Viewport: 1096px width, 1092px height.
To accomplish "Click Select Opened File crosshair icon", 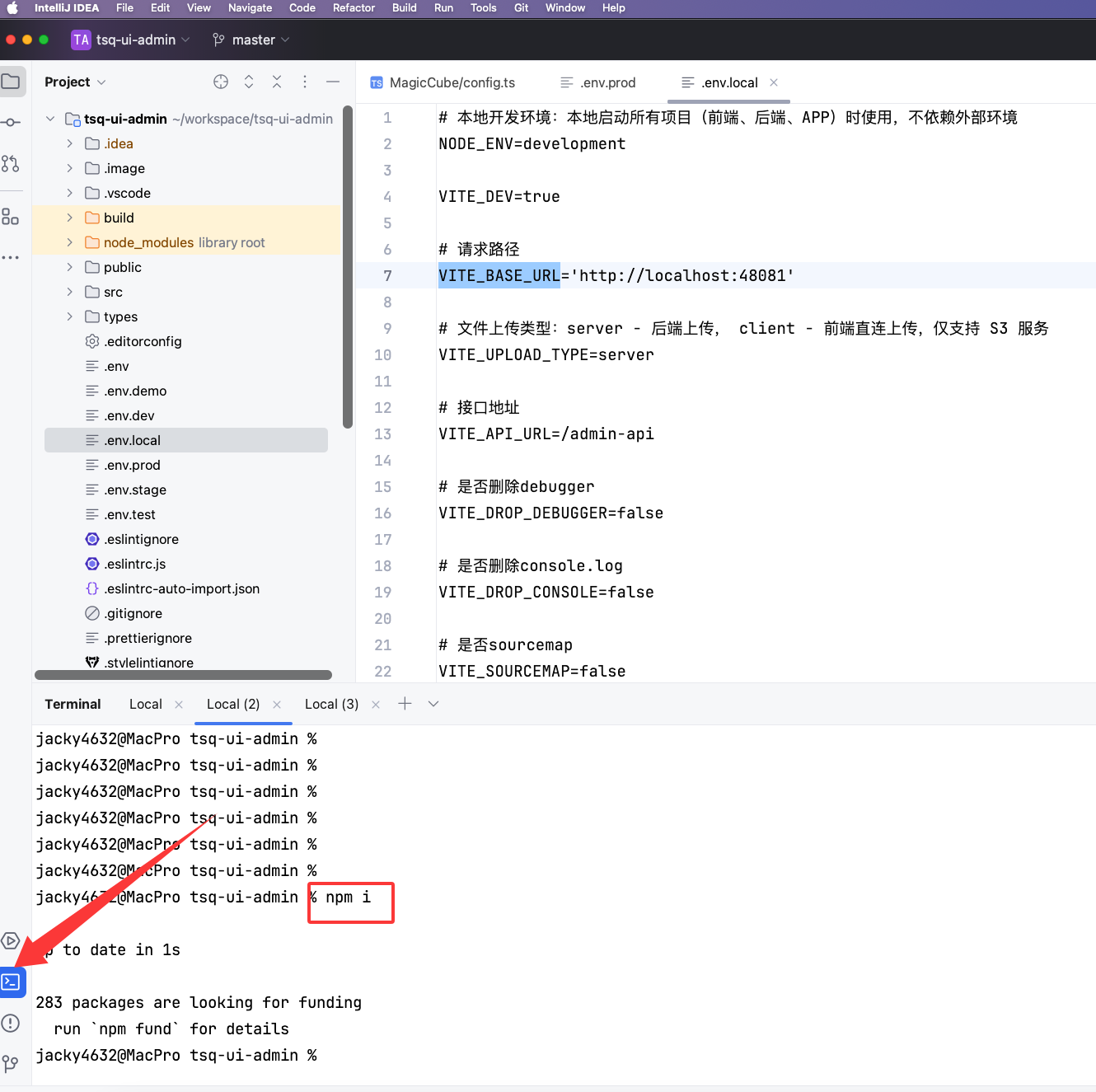I will pyautogui.click(x=221, y=82).
